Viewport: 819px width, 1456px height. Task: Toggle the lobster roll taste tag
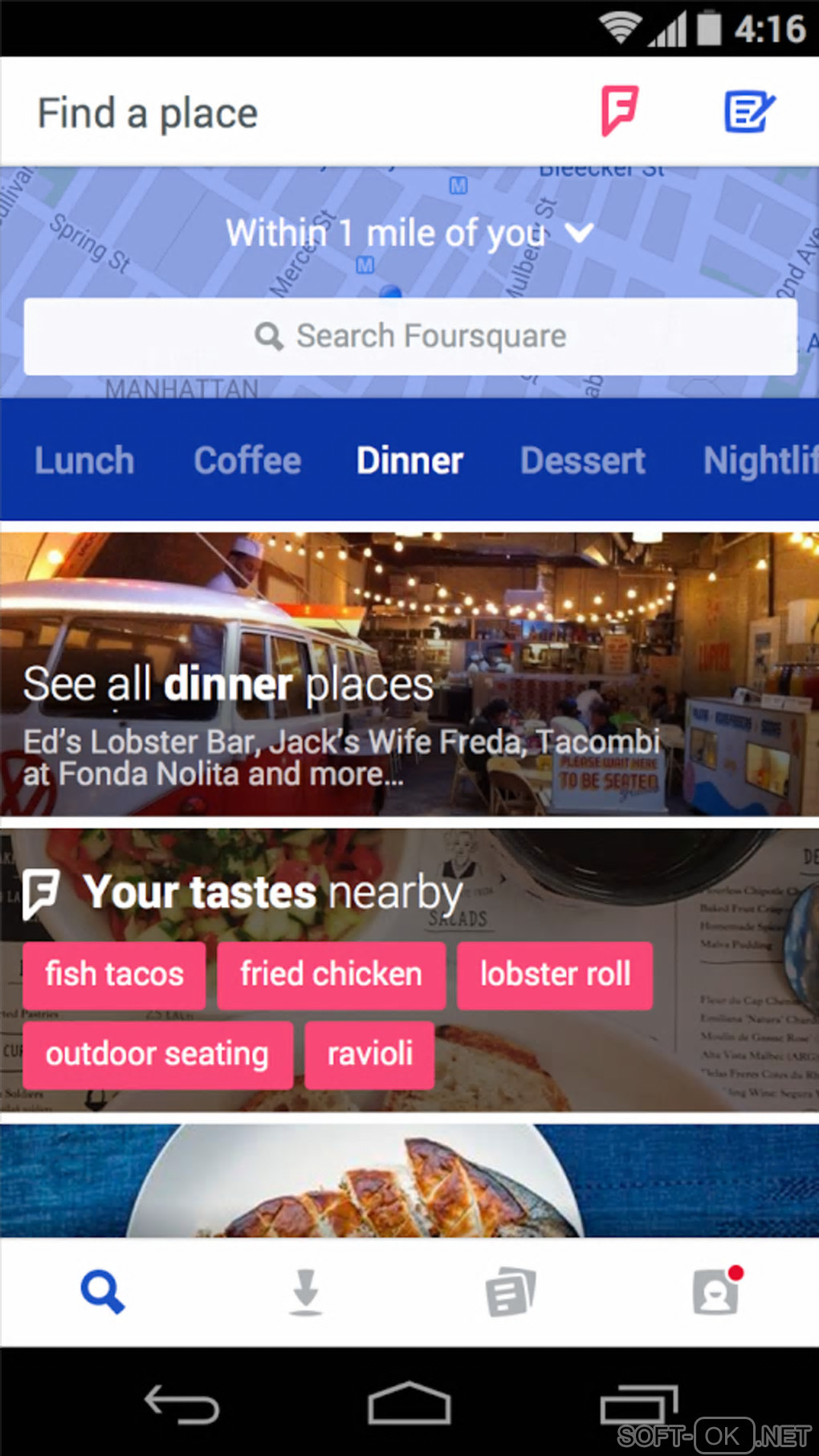(555, 974)
